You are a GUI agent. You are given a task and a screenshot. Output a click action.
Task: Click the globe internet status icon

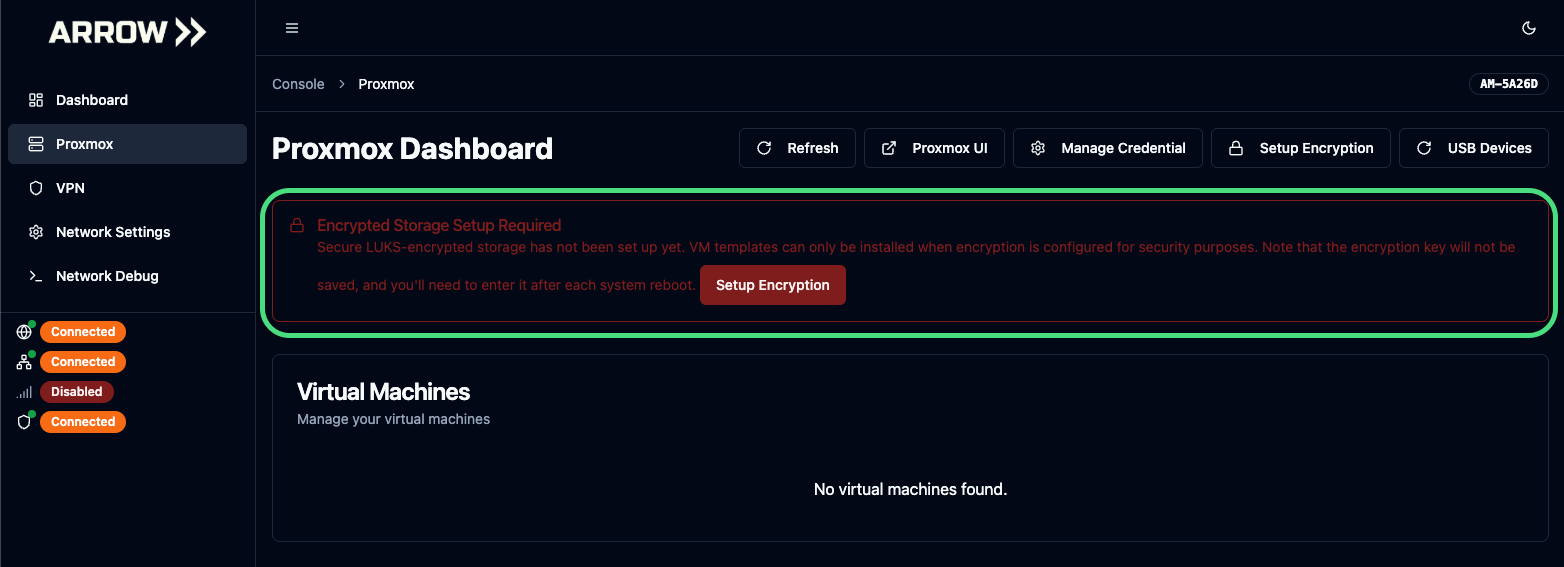25,332
